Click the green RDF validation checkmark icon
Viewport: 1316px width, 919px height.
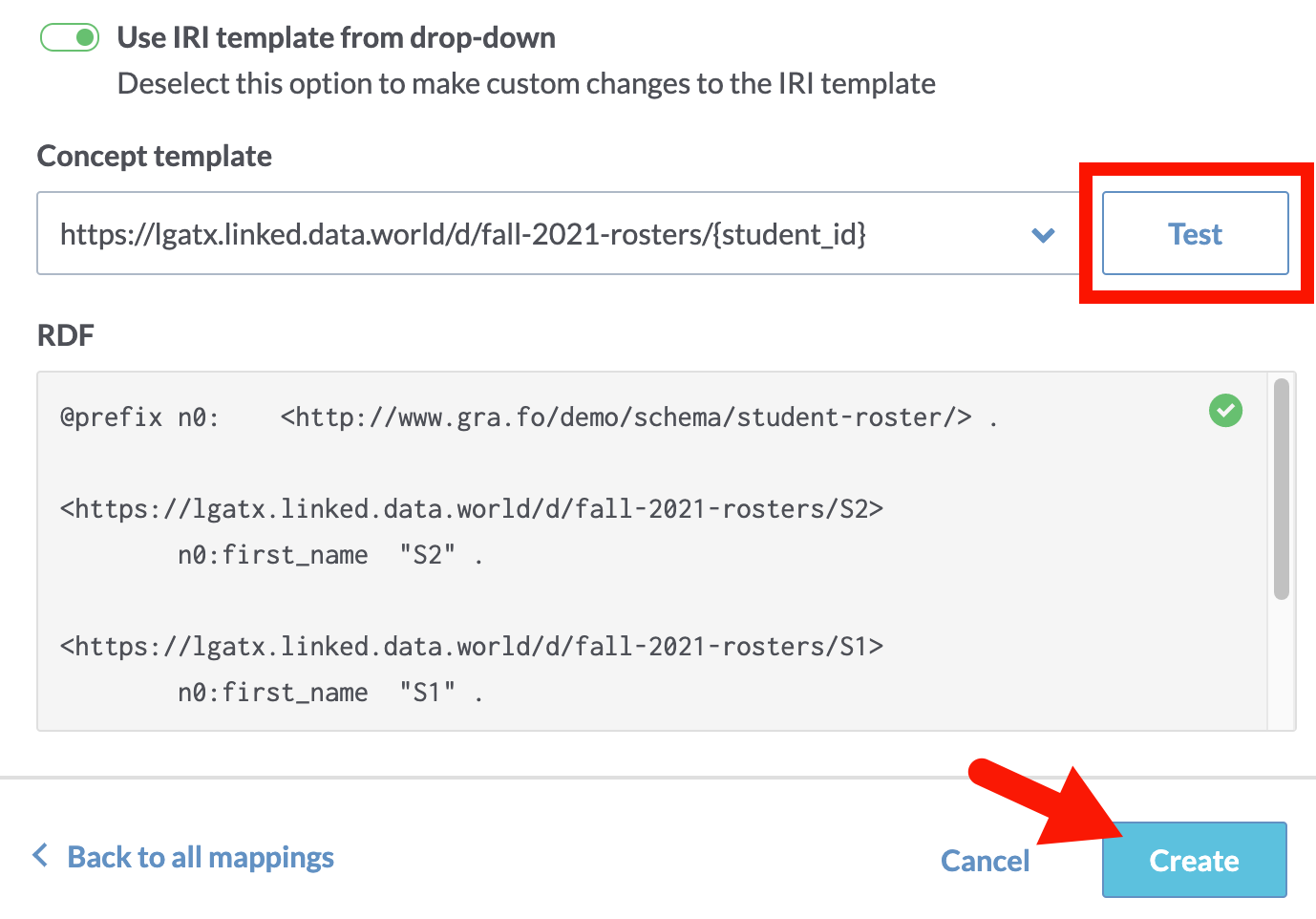tap(1225, 411)
